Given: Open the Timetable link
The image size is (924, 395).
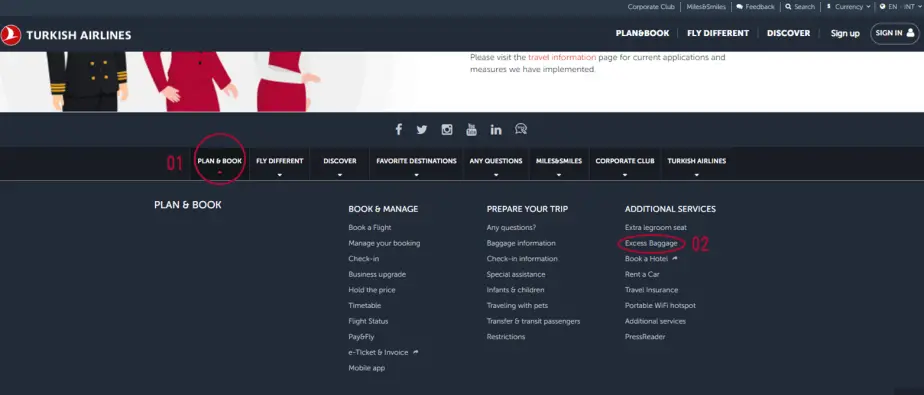Looking at the screenshot, I should (365, 305).
